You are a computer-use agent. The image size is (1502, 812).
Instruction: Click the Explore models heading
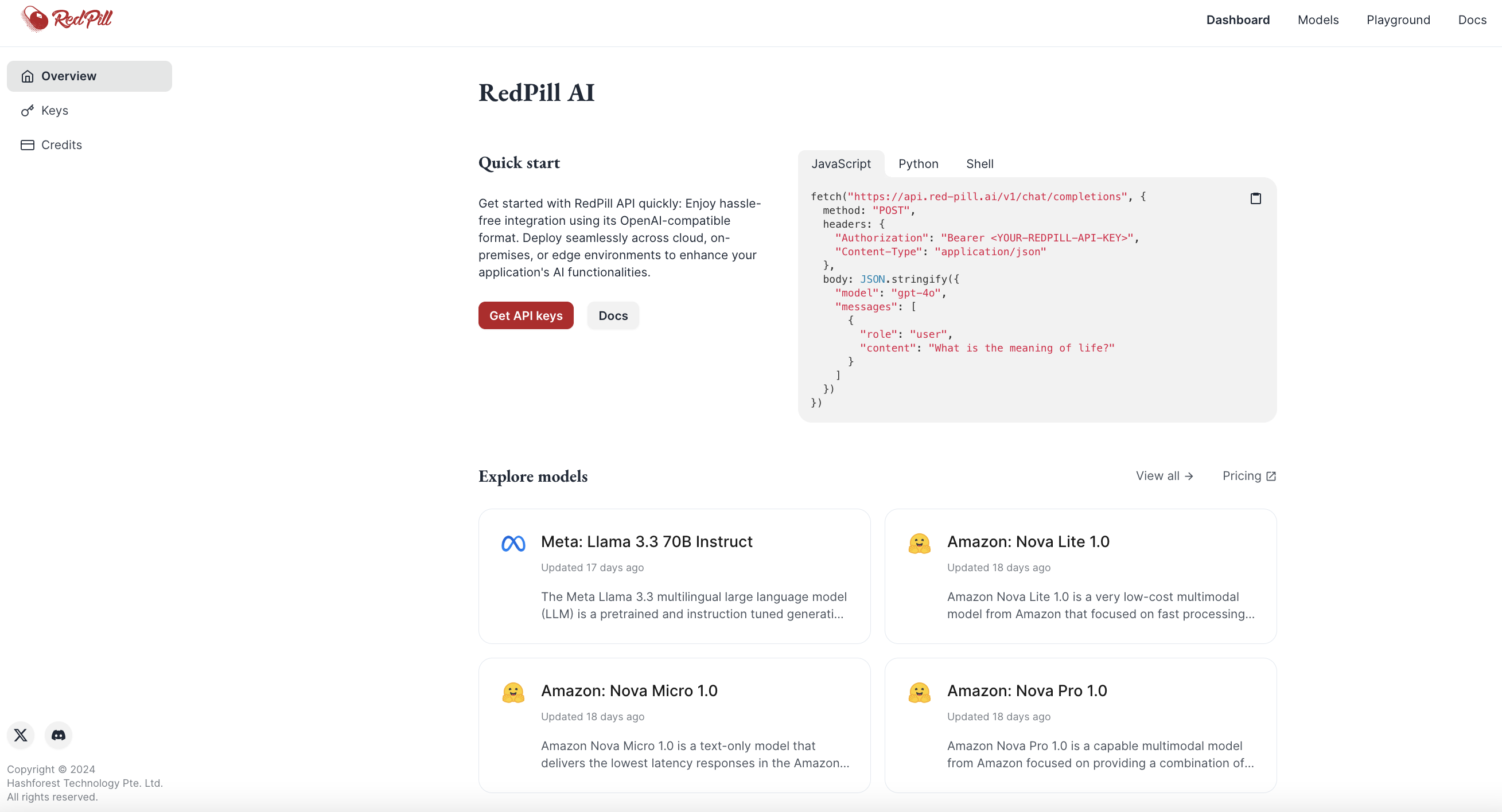(x=533, y=476)
